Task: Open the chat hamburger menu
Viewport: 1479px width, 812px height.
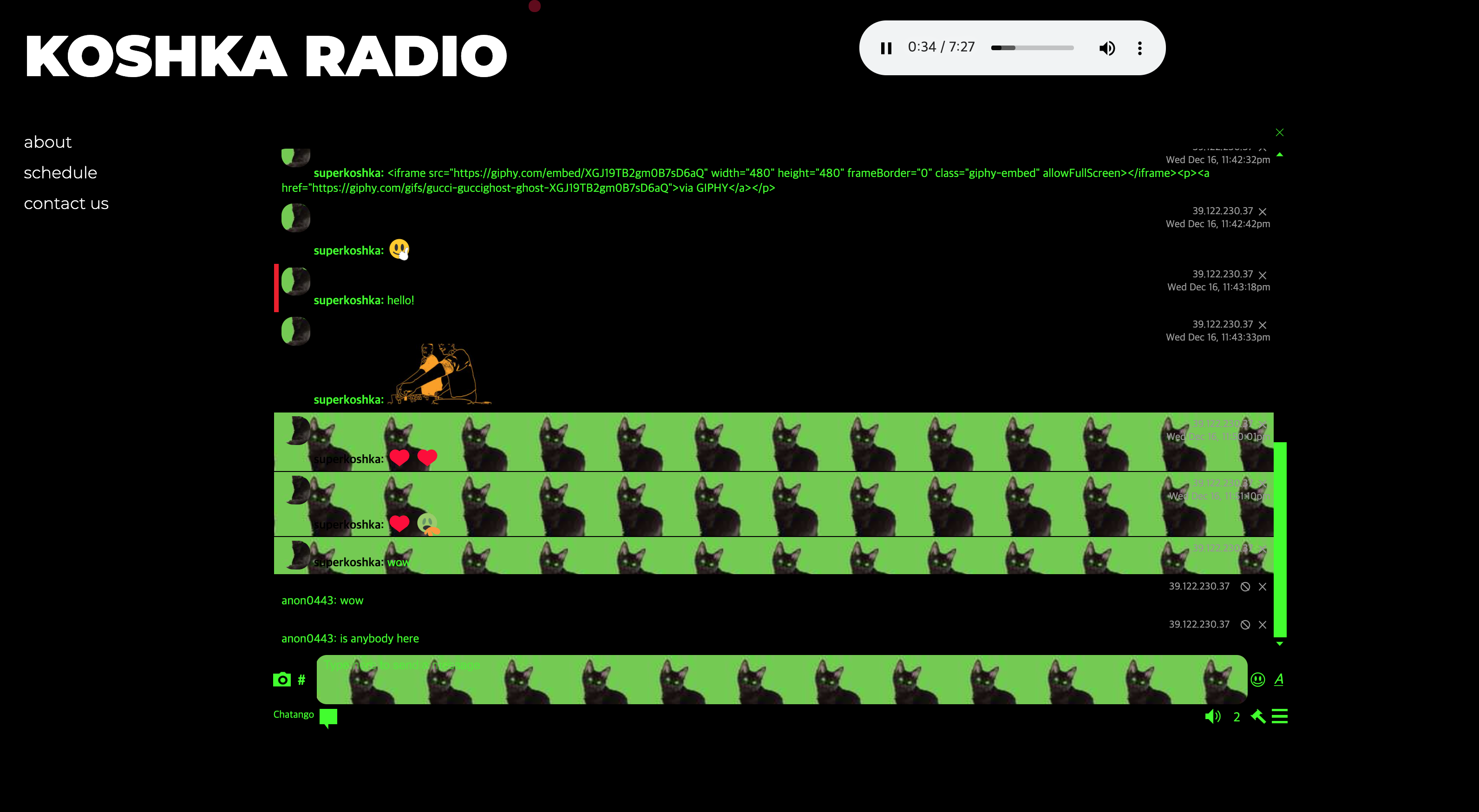Action: pyautogui.click(x=1279, y=716)
